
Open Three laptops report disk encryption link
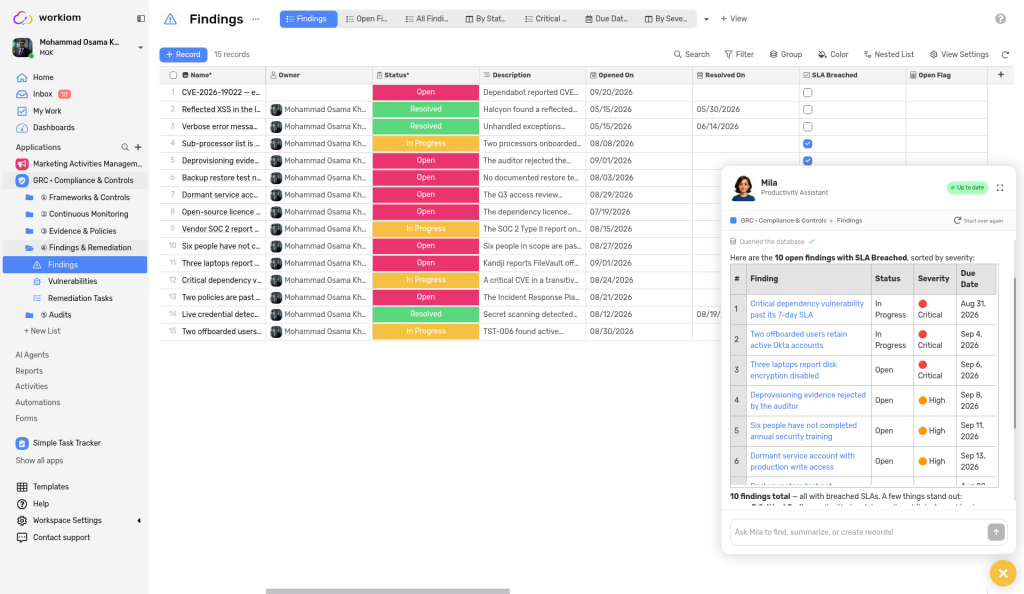point(793,370)
